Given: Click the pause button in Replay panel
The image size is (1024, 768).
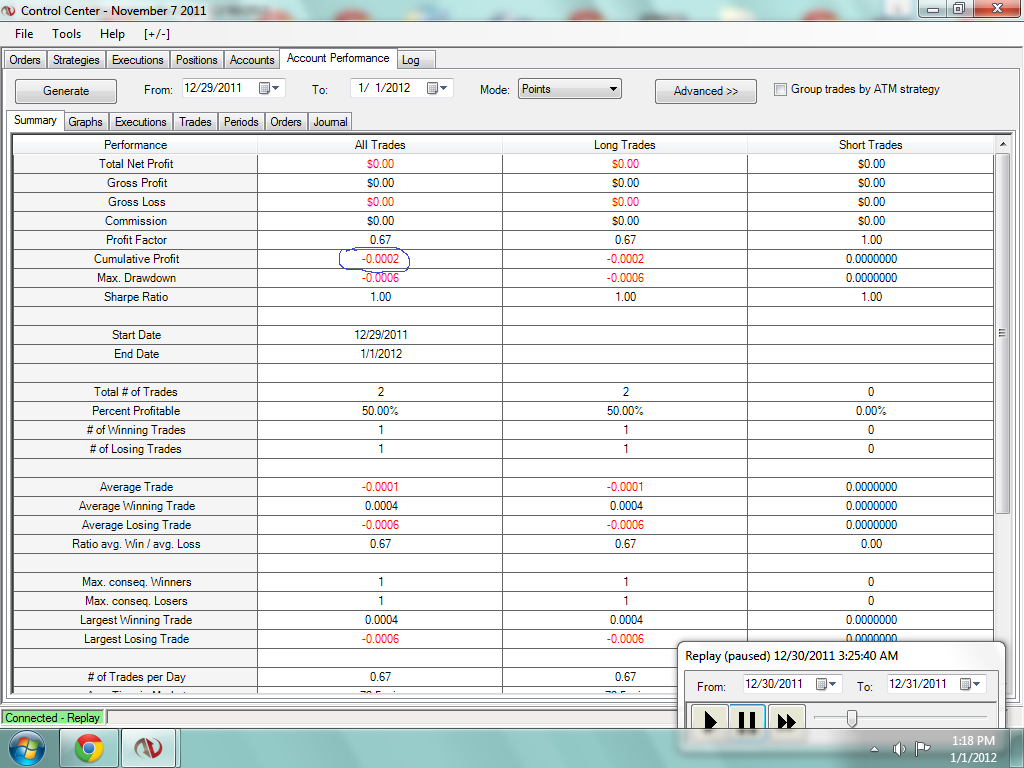Looking at the screenshot, I should point(748,718).
